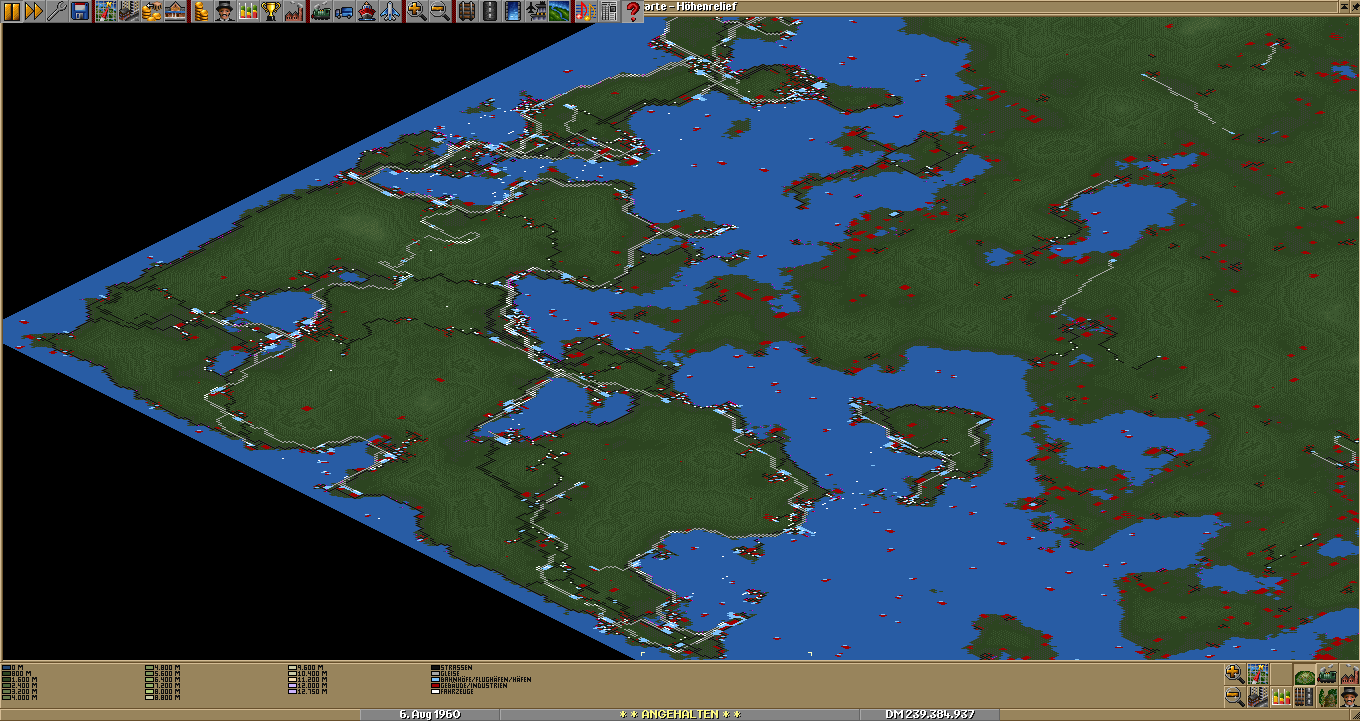Toggle fast forward in the top toolbar

coord(34,11)
